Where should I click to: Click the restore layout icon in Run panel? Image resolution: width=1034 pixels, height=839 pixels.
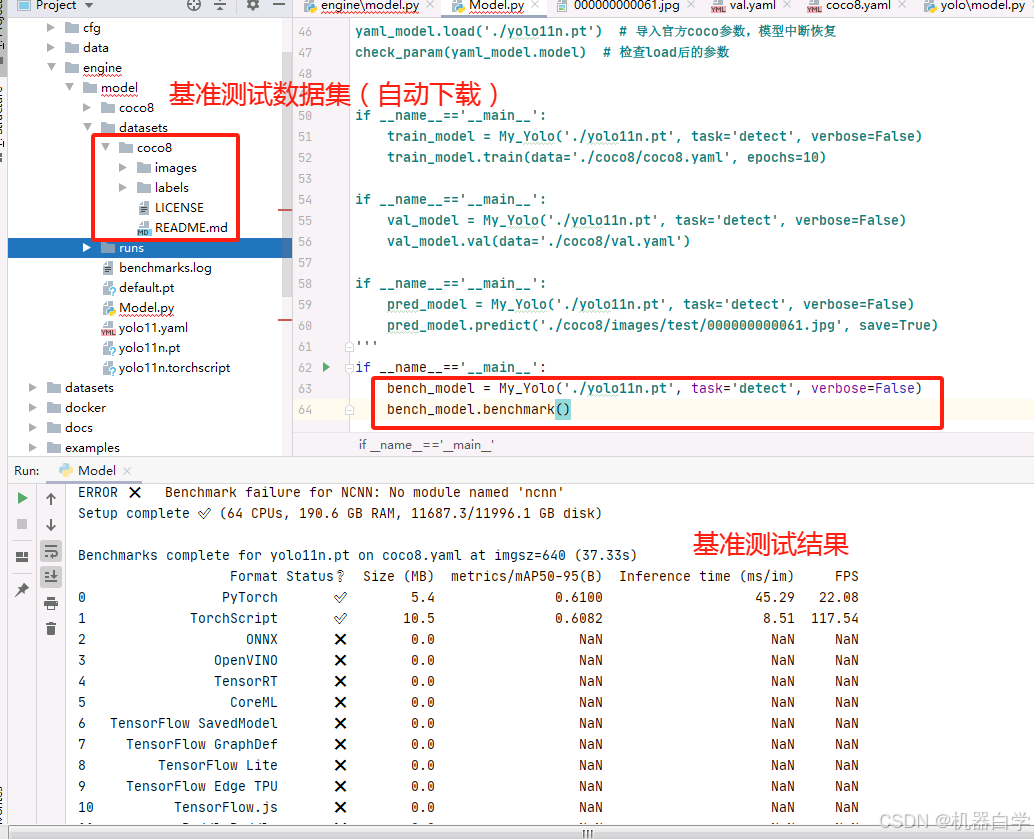click(x=22, y=557)
